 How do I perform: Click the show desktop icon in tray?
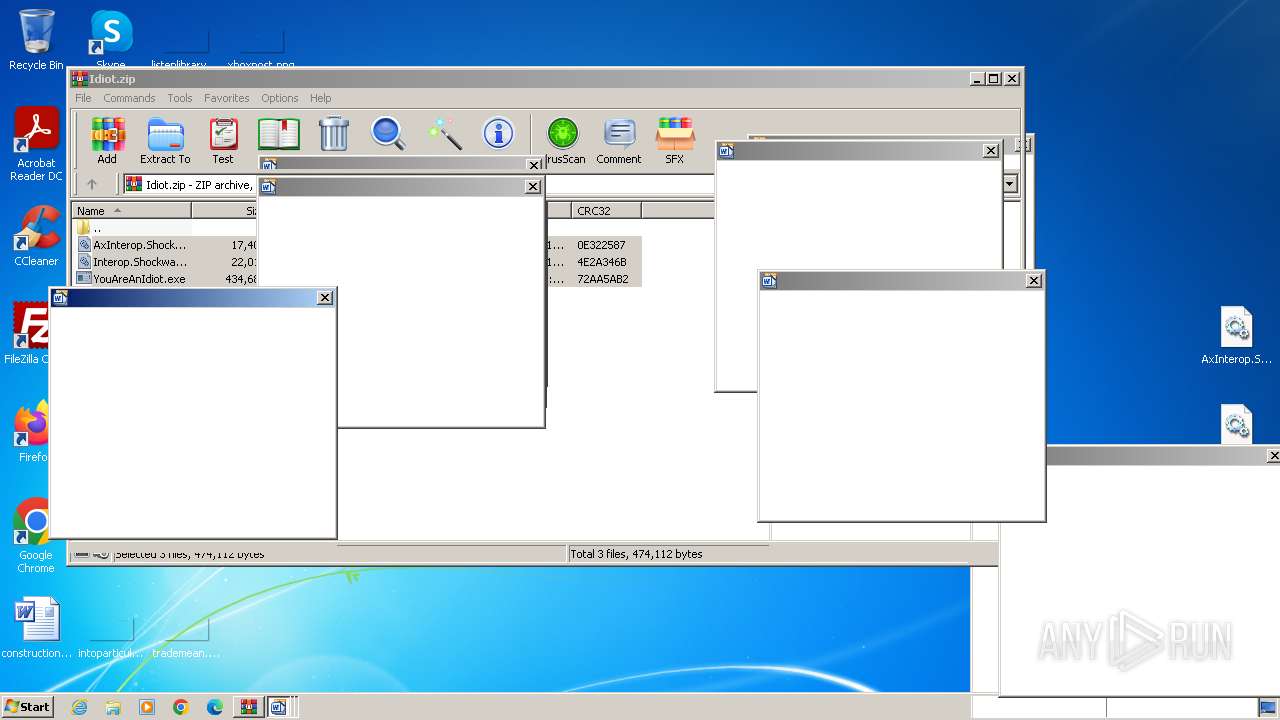pyautogui.click(x=1268, y=707)
